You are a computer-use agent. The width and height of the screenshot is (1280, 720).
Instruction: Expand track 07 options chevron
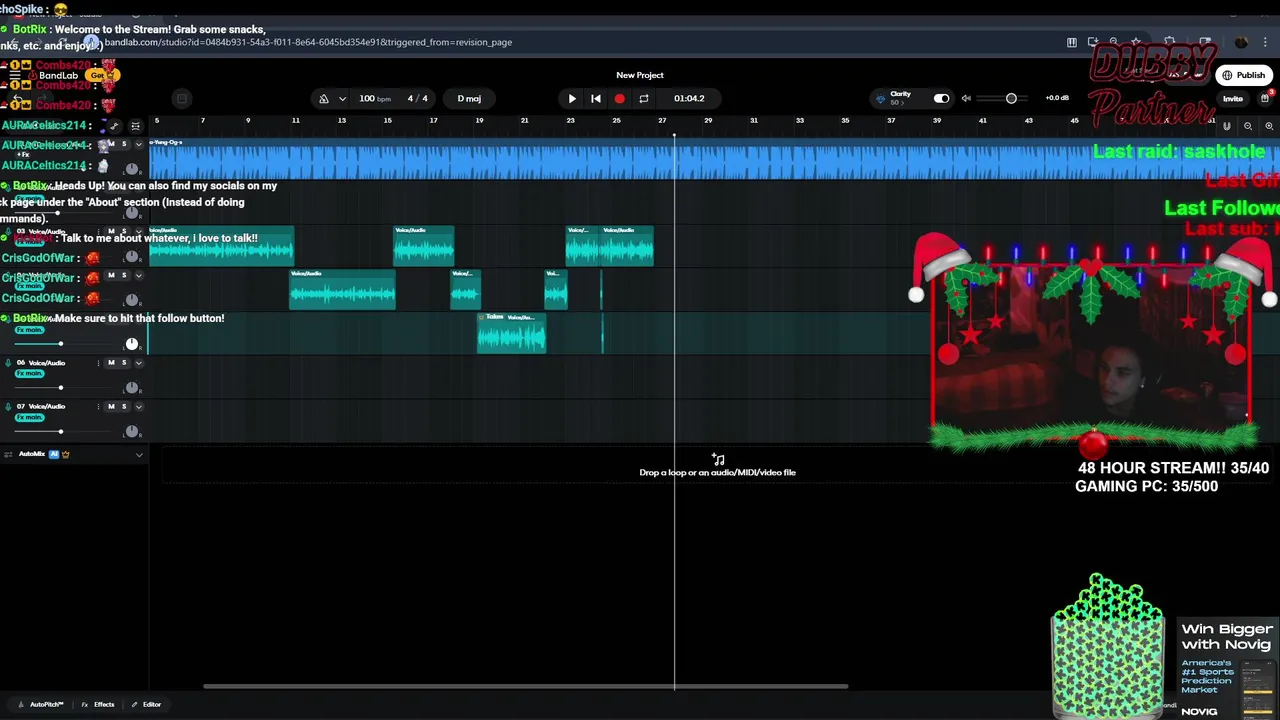click(139, 407)
